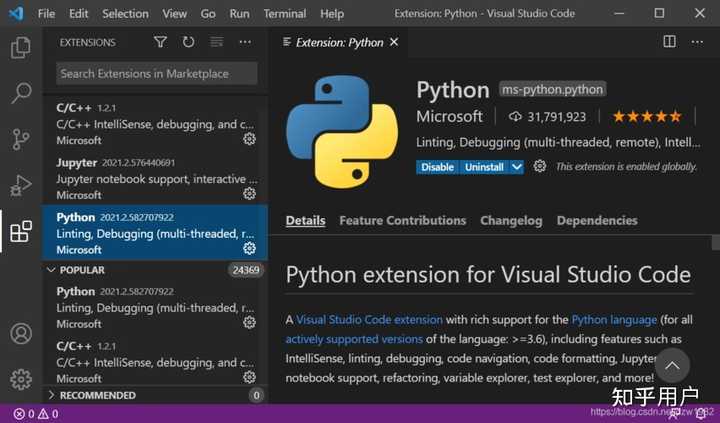The image size is (720, 423).
Task: Open the Explorer view in activity bar
Action: pos(21,47)
